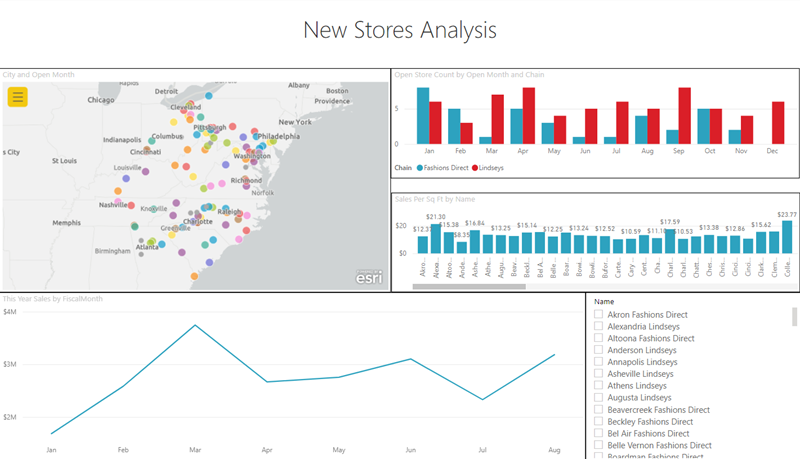
Task: Click the Sales Per Sq Ft by Name title
Action: (x=435, y=199)
